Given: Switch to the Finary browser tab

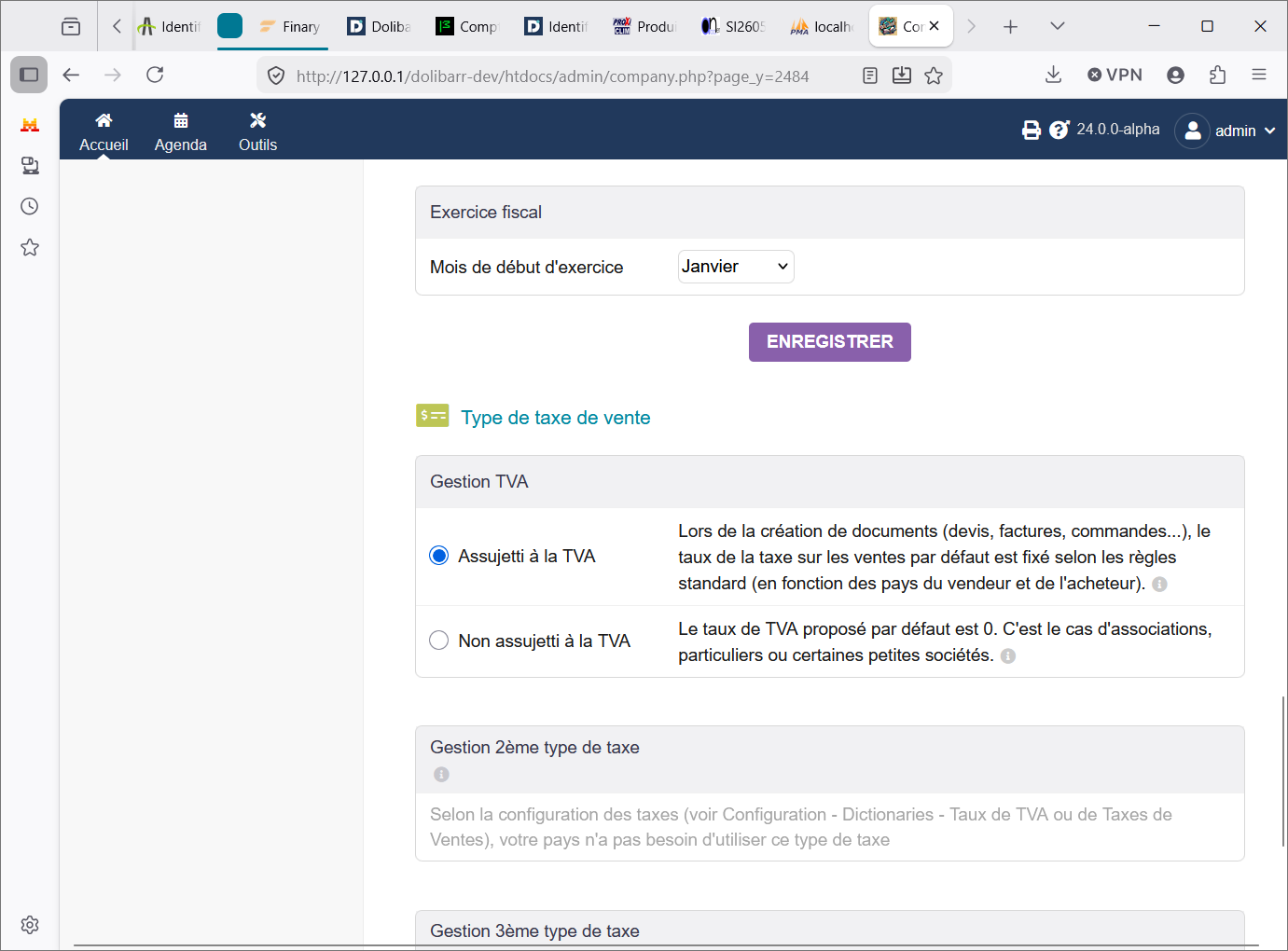Looking at the screenshot, I should (289, 26).
